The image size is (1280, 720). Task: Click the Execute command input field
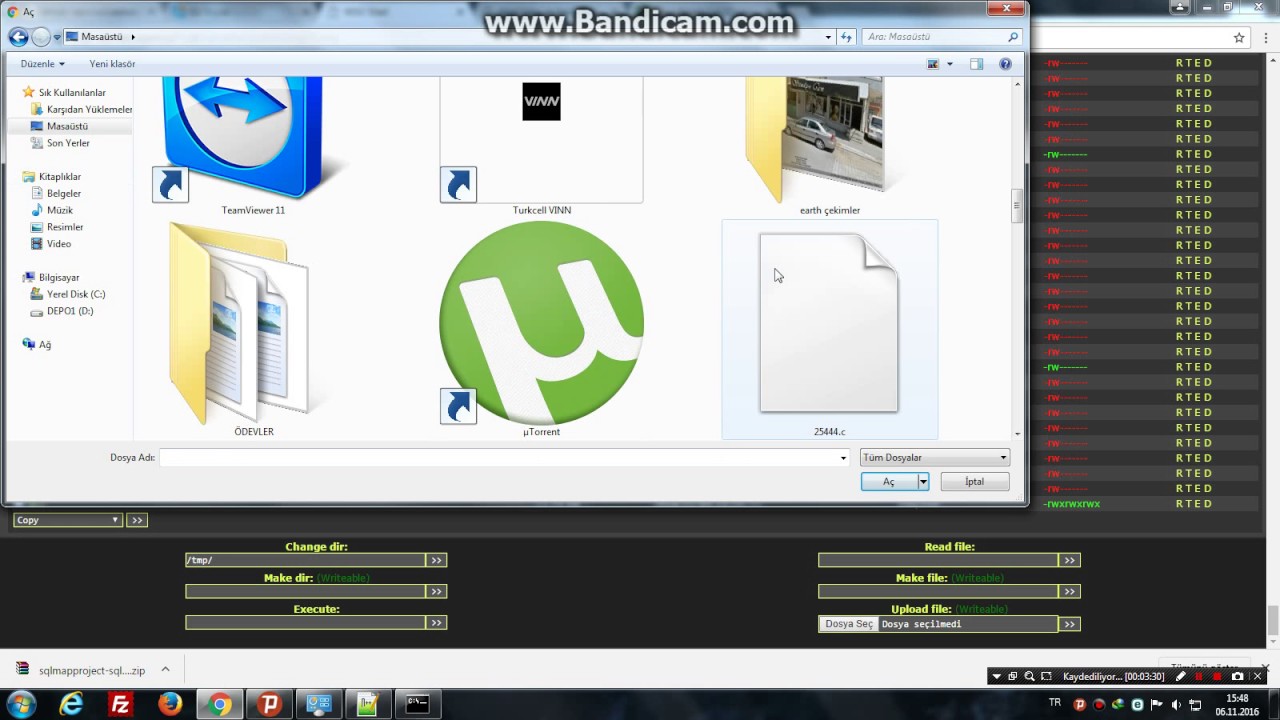tap(305, 622)
